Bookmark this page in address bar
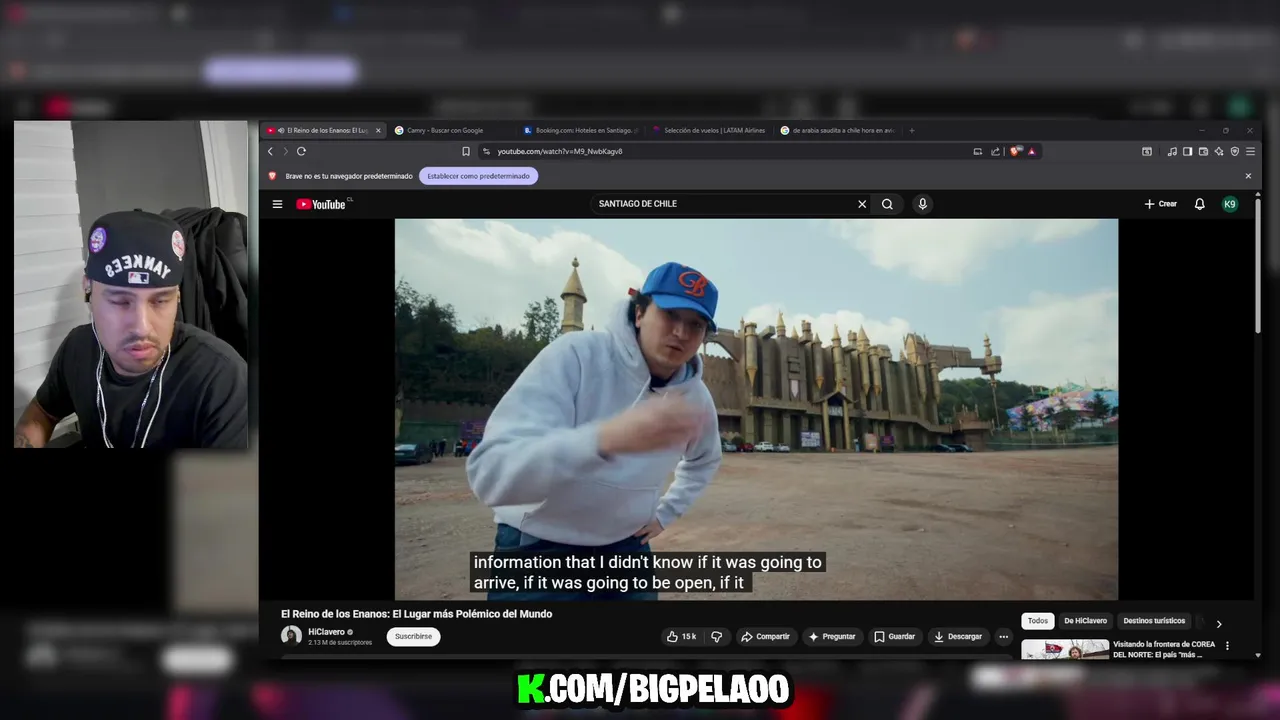The height and width of the screenshot is (720, 1280). [x=466, y=151]
